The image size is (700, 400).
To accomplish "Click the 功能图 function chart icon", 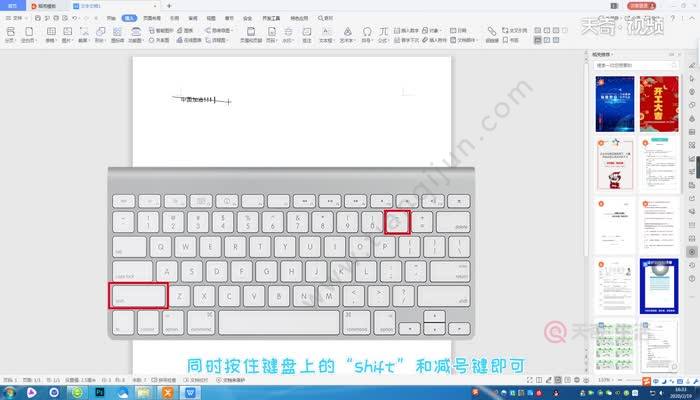I will (136, 34).
